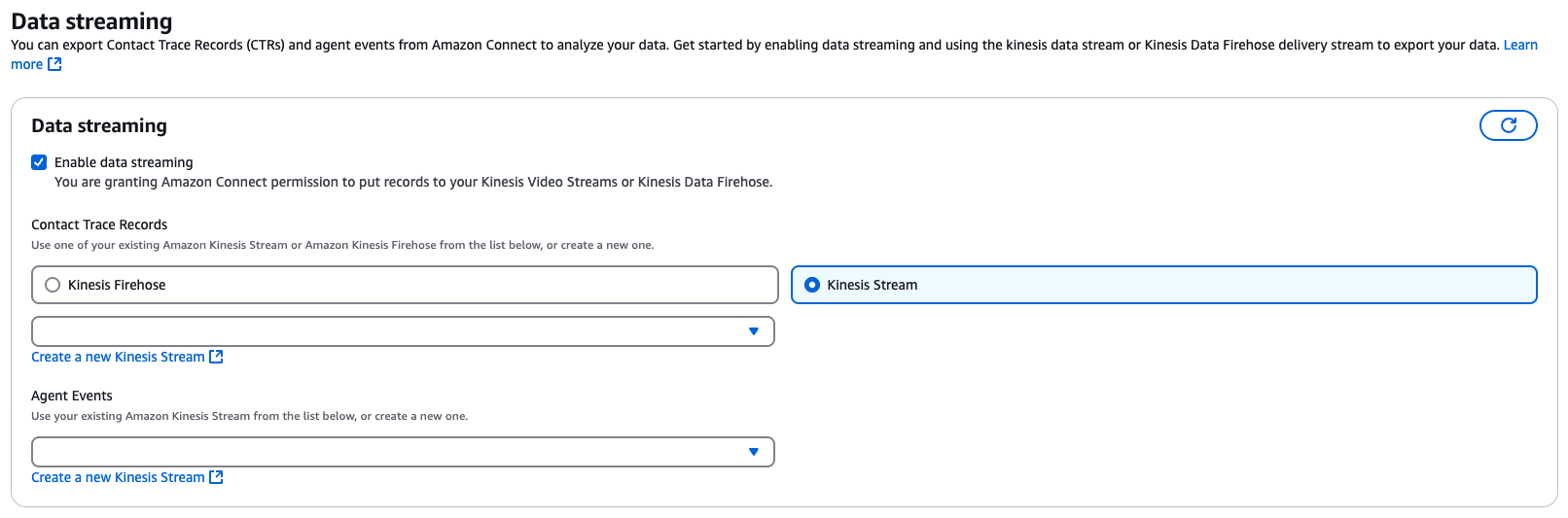1568x518 pixels.
Task: Click external link icon under Contact Trace Records dropdown
Action: pyautogui.click(x=216, y=357)
